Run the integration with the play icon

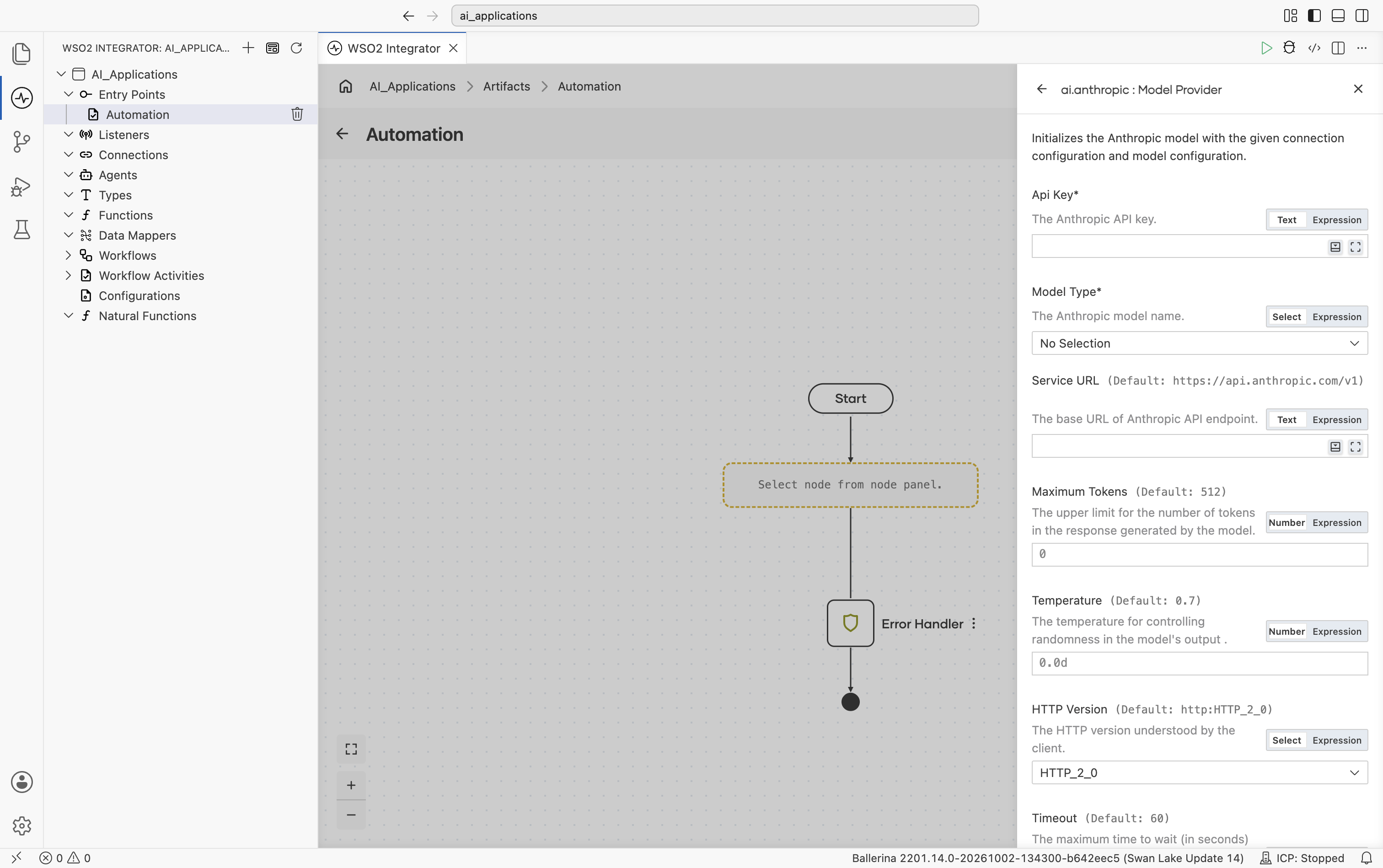(1266, 48)
